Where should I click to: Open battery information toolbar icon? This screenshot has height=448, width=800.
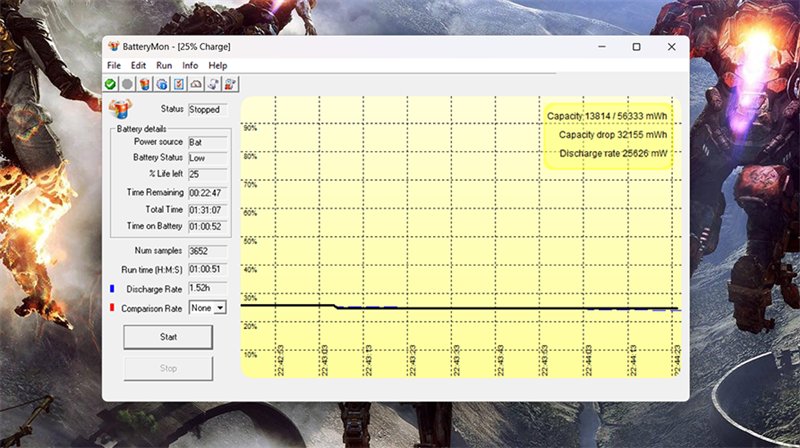[145, 84]
